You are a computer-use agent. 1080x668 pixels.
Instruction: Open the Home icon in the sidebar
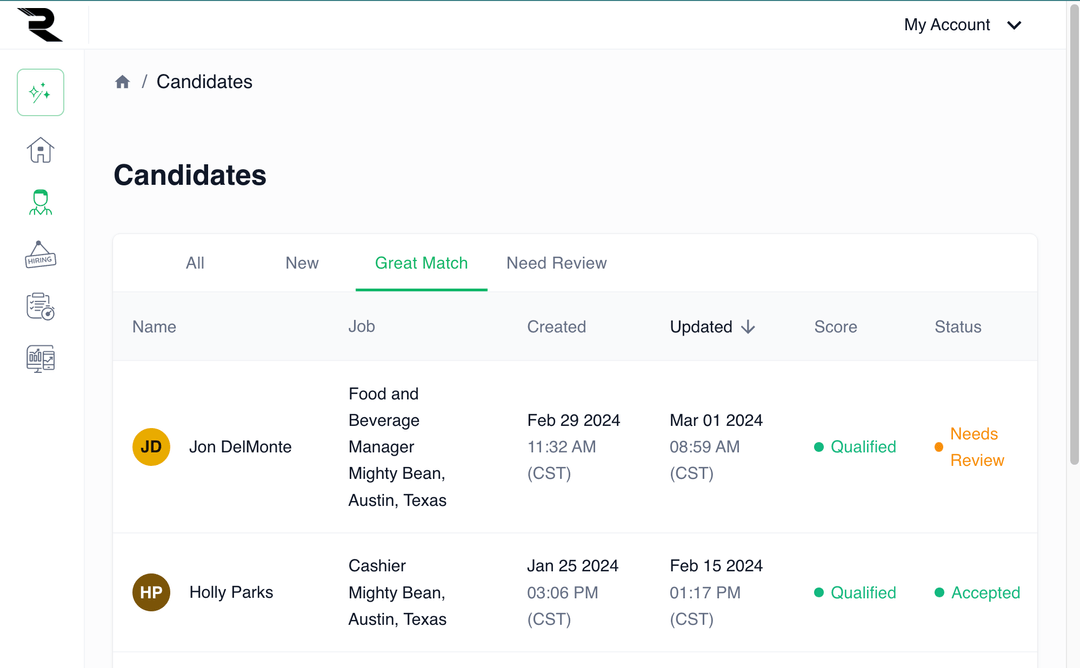click(40, 150)
